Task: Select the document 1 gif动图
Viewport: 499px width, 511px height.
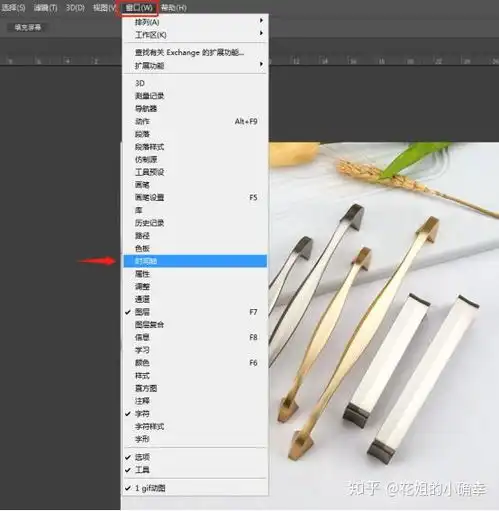Action: (x=195, y=488)
